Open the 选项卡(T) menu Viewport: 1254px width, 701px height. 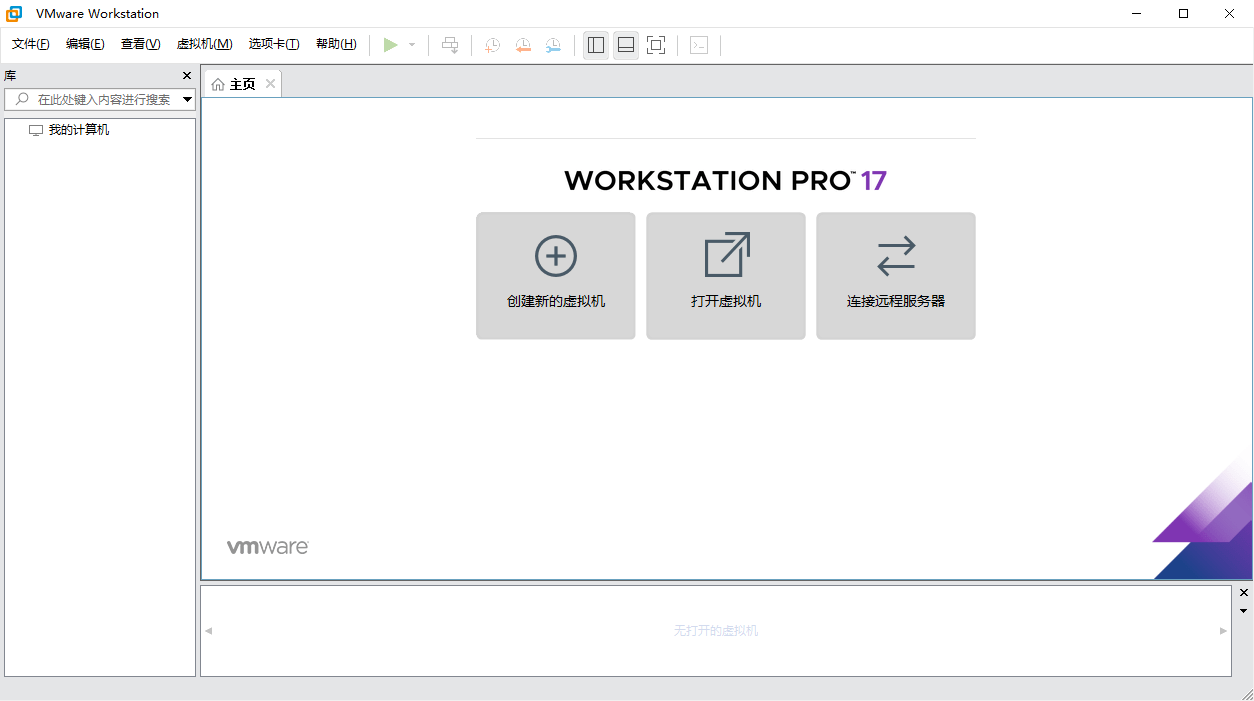[274, 44]
